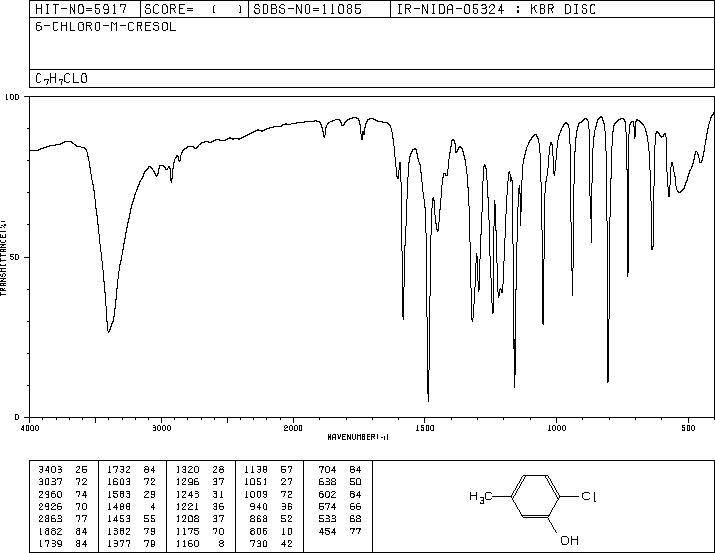Select the compound name 6-CHLORO-M-CRESOL
The width and height of the screenshot is (715, 553).
[x=105, y=27]
